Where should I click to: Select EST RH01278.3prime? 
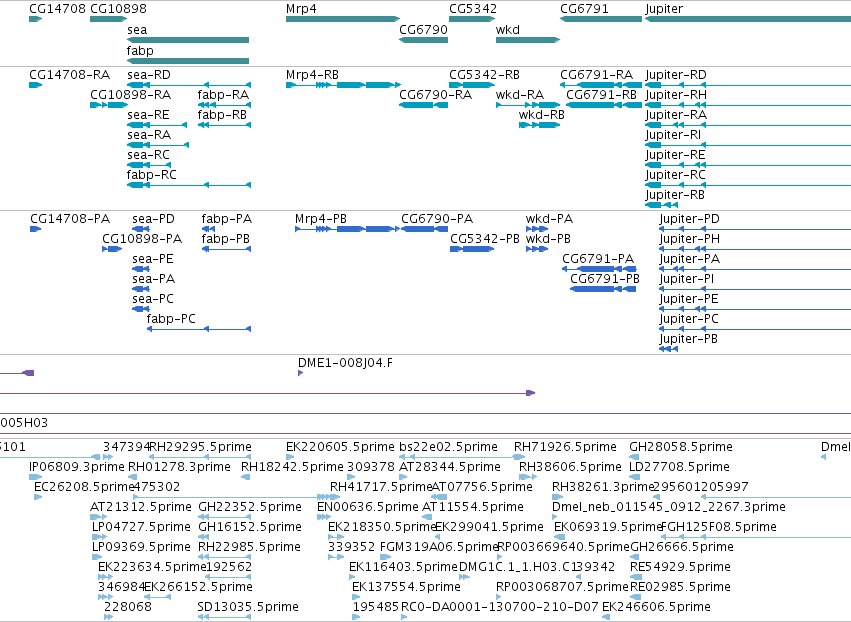[x=179, y=467]
